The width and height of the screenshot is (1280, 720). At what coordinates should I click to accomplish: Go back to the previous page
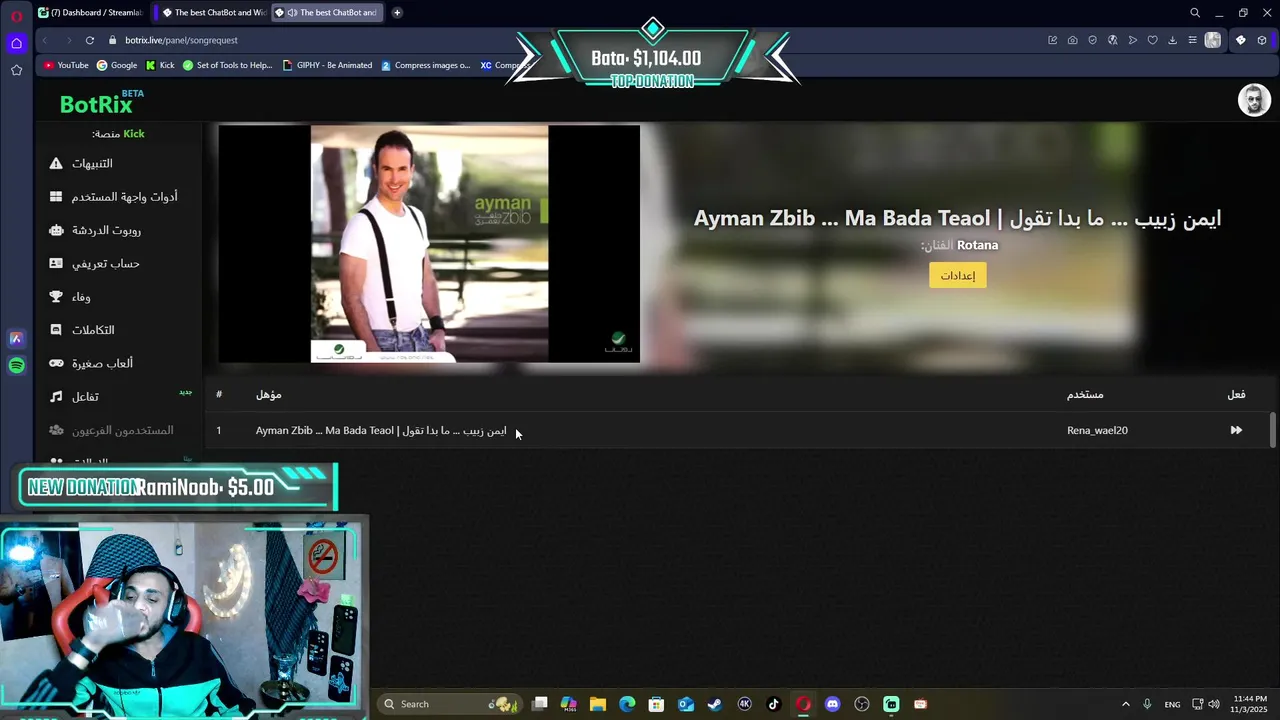click(44, 40)
